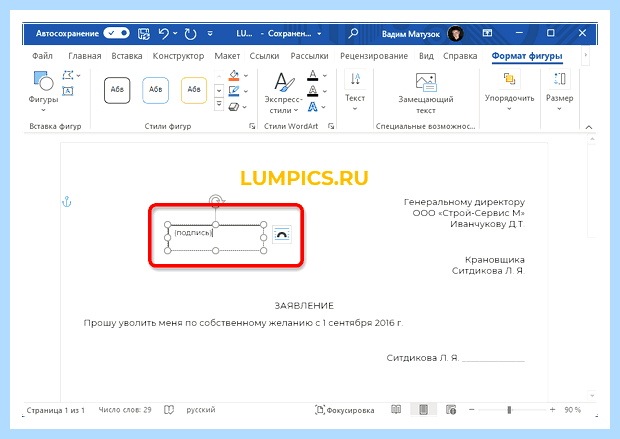Open the Макет tab
Screen dimensions: 620x439
(227, 56)
